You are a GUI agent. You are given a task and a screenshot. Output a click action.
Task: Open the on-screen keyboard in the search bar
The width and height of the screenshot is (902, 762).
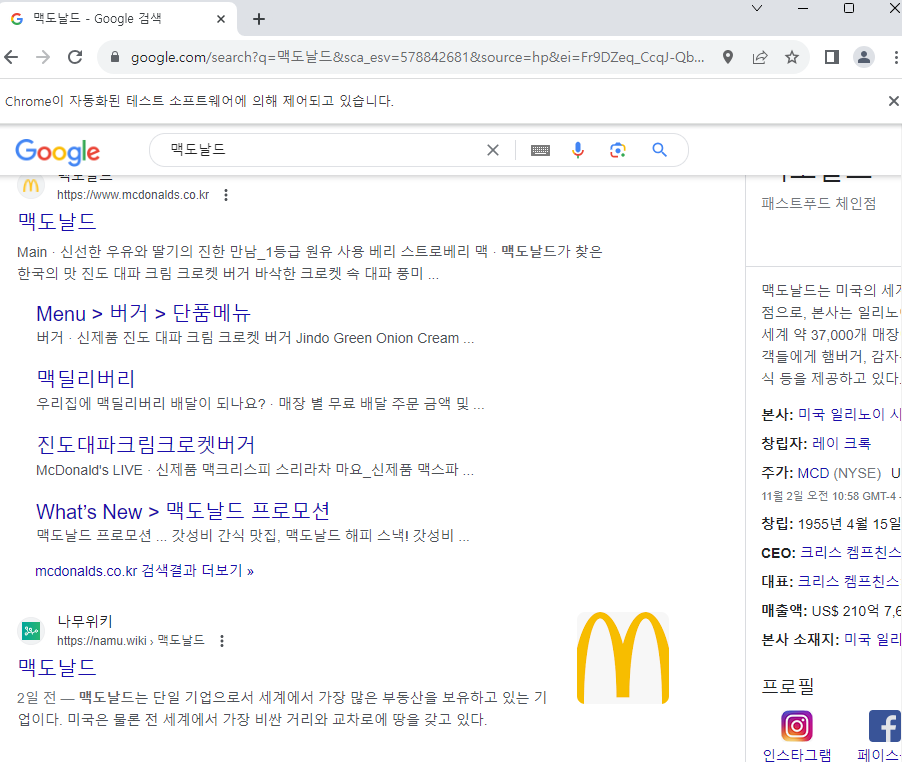click(x=540, y=149)
